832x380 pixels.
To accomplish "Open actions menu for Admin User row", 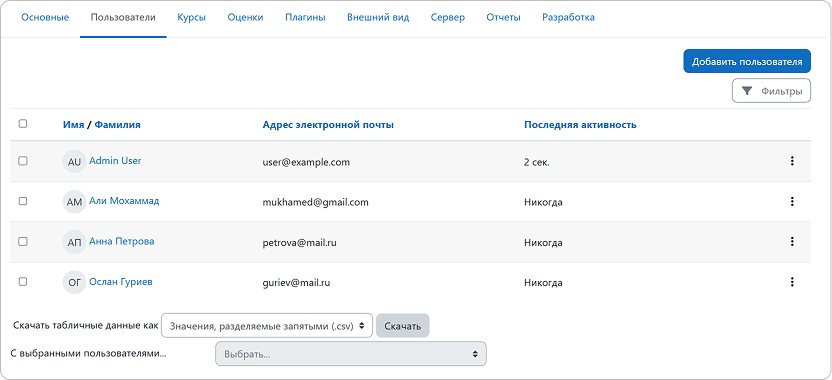I will (x=792, y=161).
